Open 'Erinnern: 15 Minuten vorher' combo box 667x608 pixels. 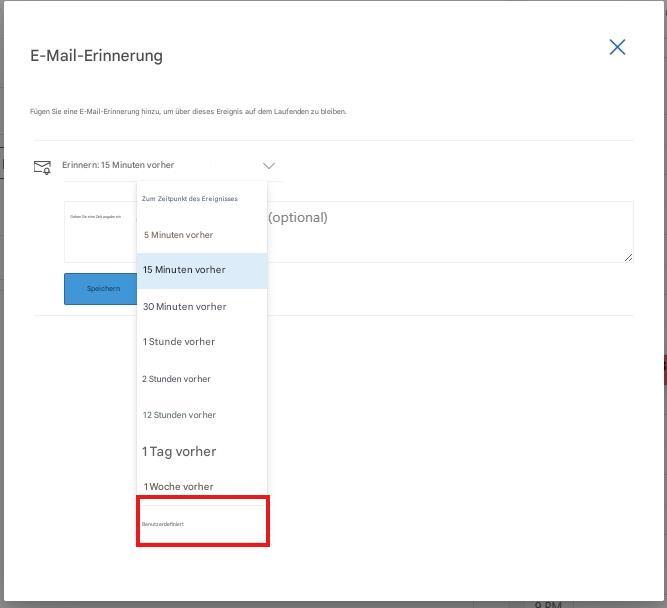(x=173, y=166)
